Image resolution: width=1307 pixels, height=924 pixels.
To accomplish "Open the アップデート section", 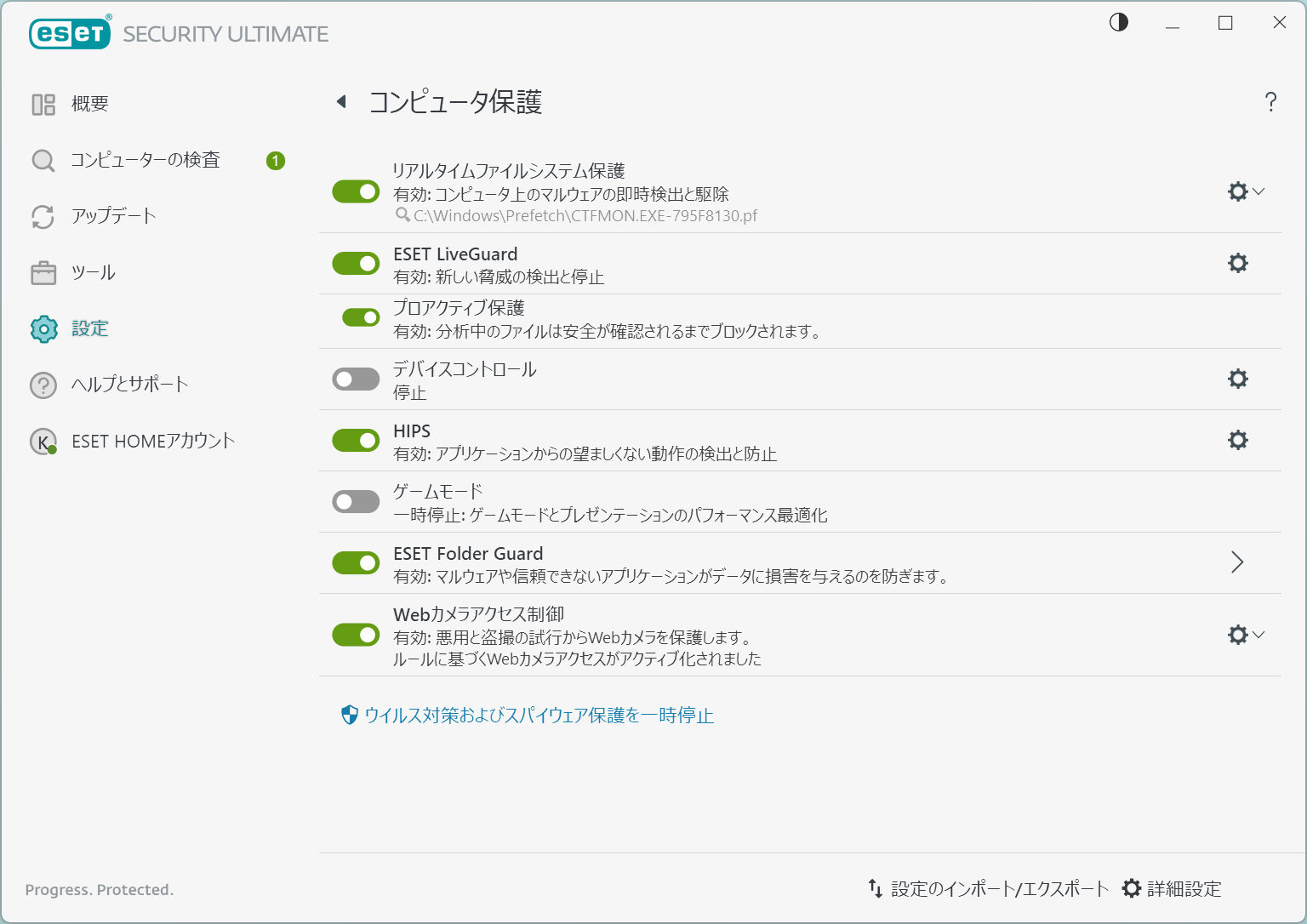I will pyautogui.click(x=114, y=216).
